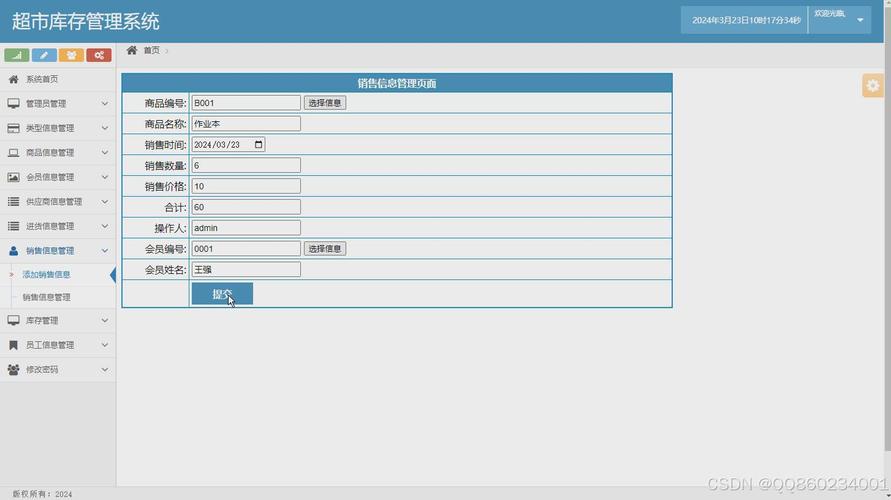Collapse the 销售信息管理 sidebar menu
The height and width of the screenshot is (500, 891).
[x=57, y=251]
